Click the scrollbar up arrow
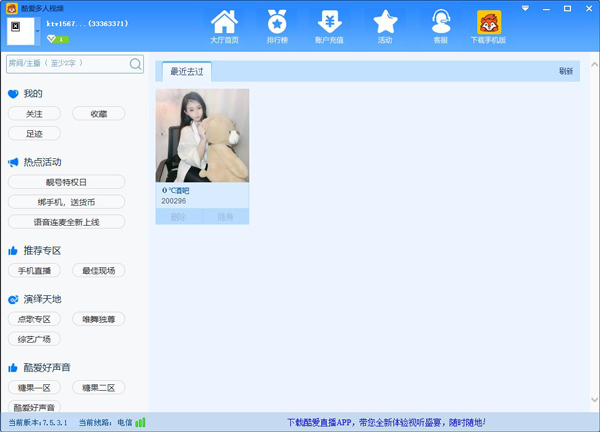The image size is (600, 432). (594, 65)
